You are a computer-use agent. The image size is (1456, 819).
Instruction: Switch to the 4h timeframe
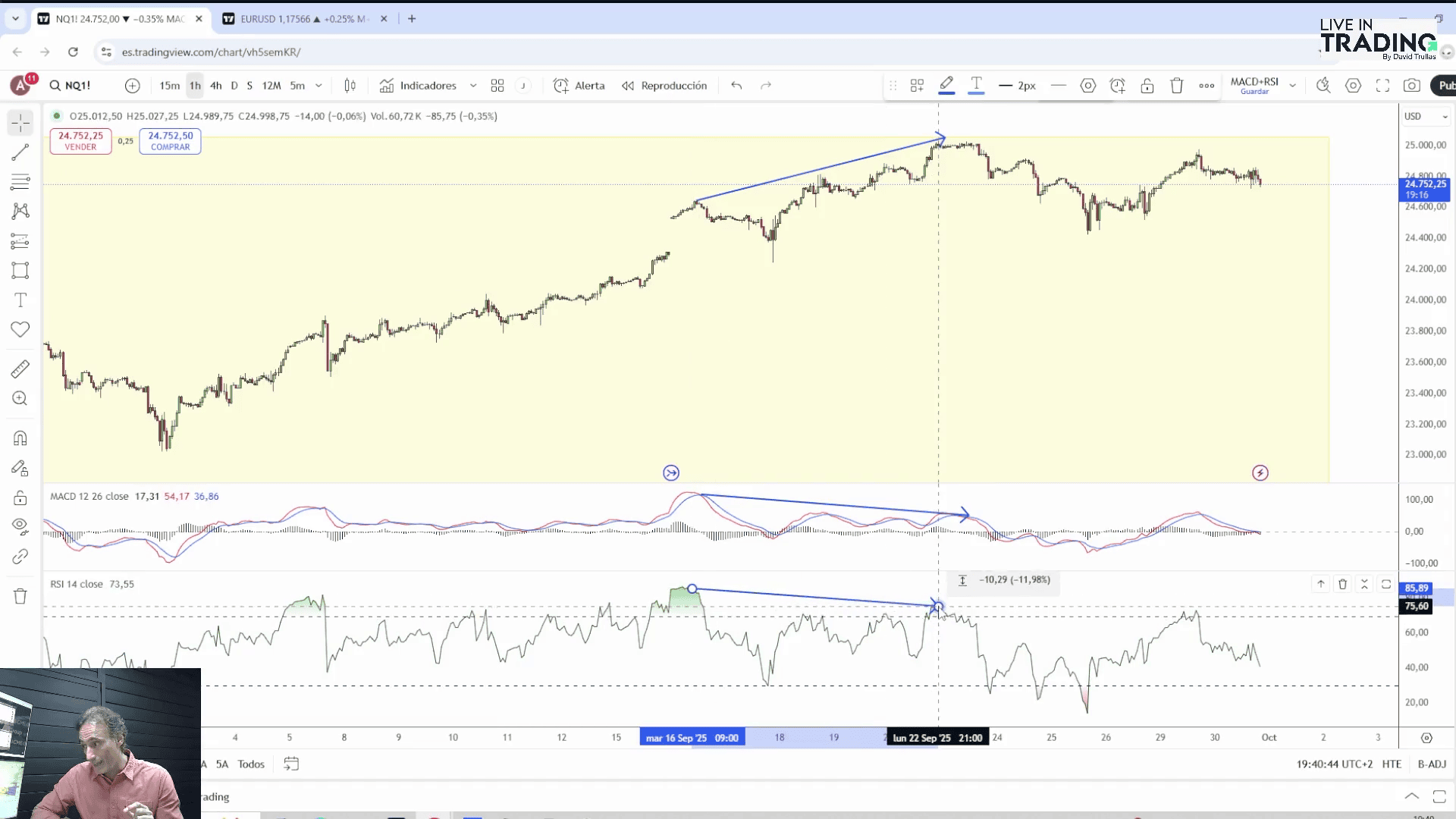point(216,86)
